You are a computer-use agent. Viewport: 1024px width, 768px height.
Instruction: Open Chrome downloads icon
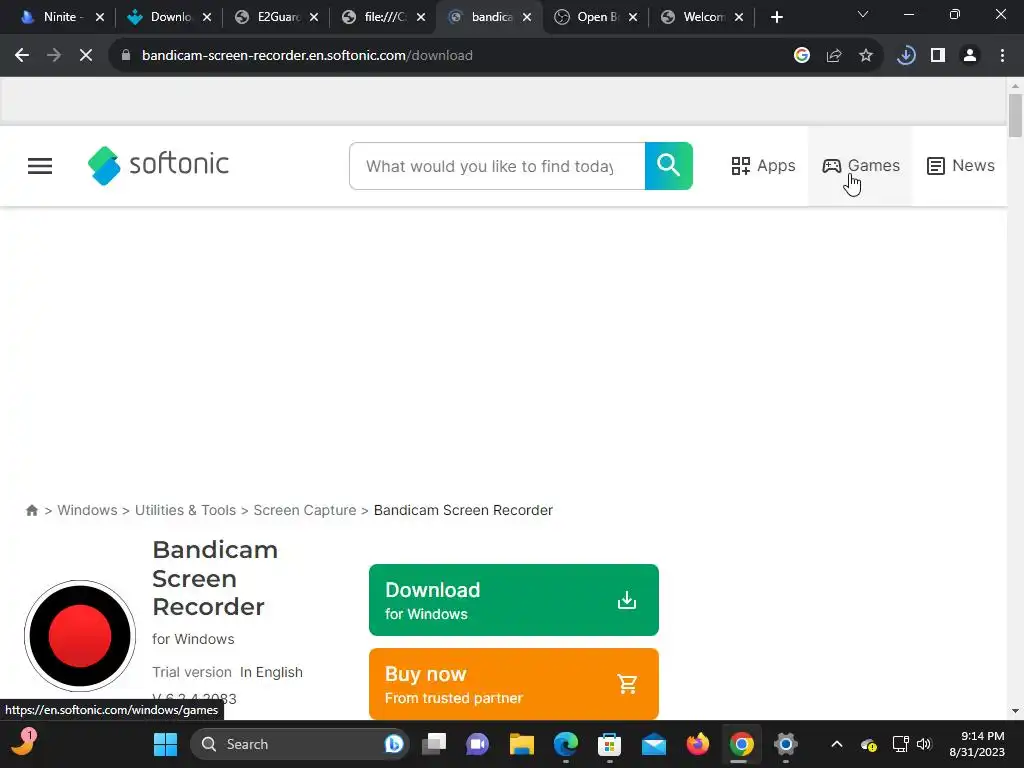(x=906, y=56)
